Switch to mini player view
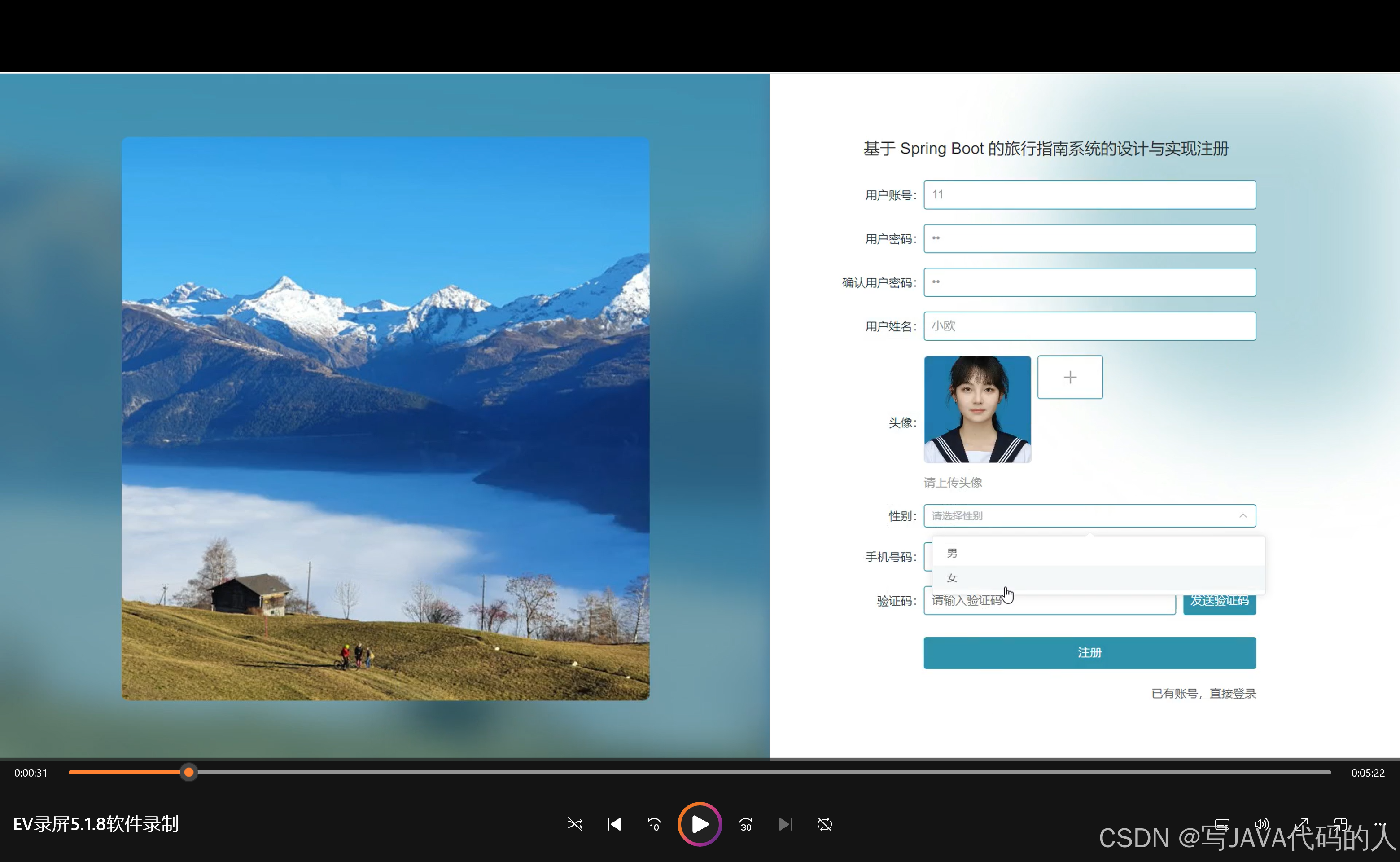The height and width of the screenshot is (862, 1400). coord(1340,824)
